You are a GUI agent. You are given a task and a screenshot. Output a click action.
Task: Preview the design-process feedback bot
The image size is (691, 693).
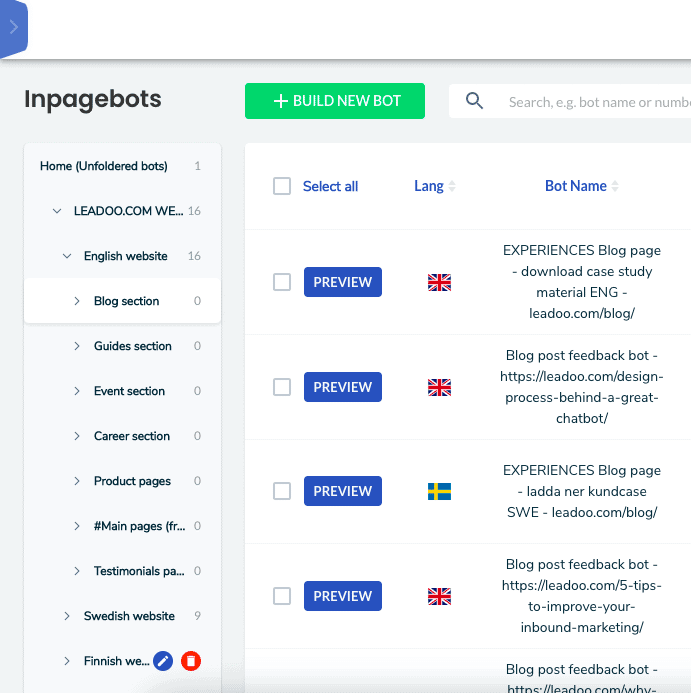click(343, 387)
